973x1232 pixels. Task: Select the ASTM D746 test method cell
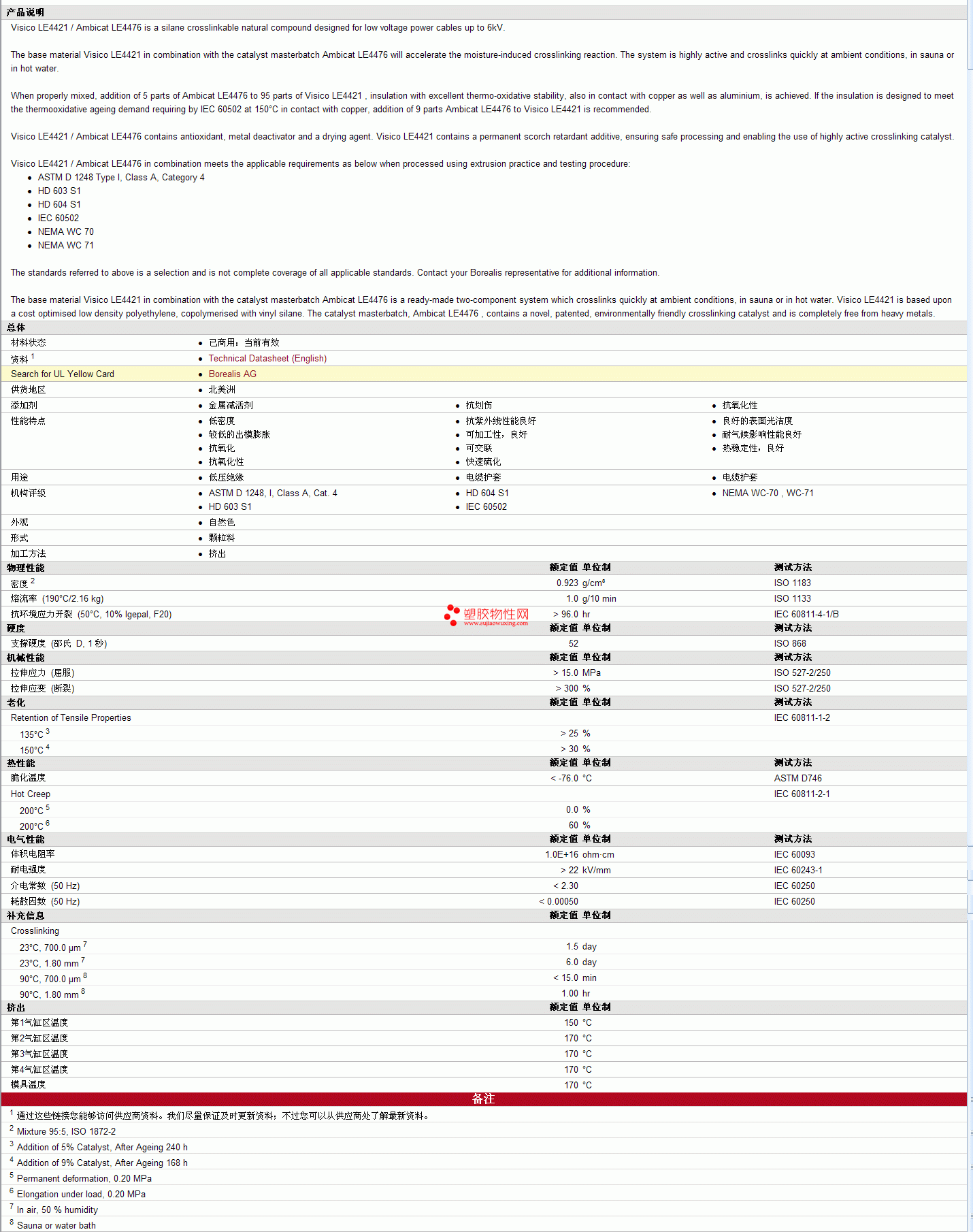(x=798, y=778)
